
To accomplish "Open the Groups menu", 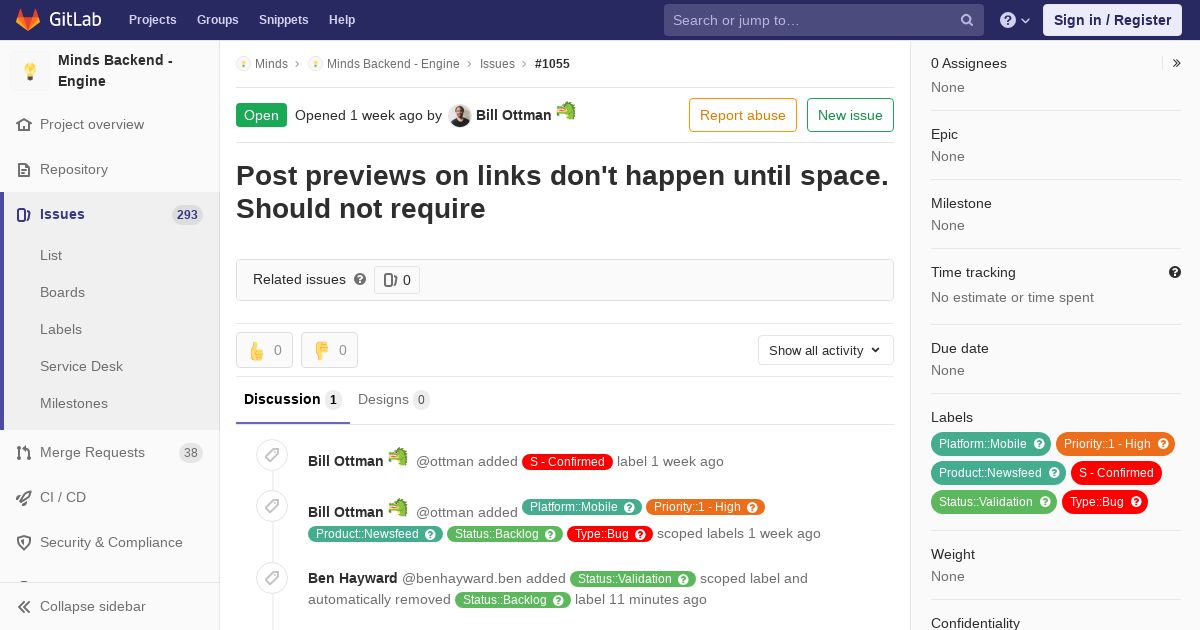I will tap(217, 20).
